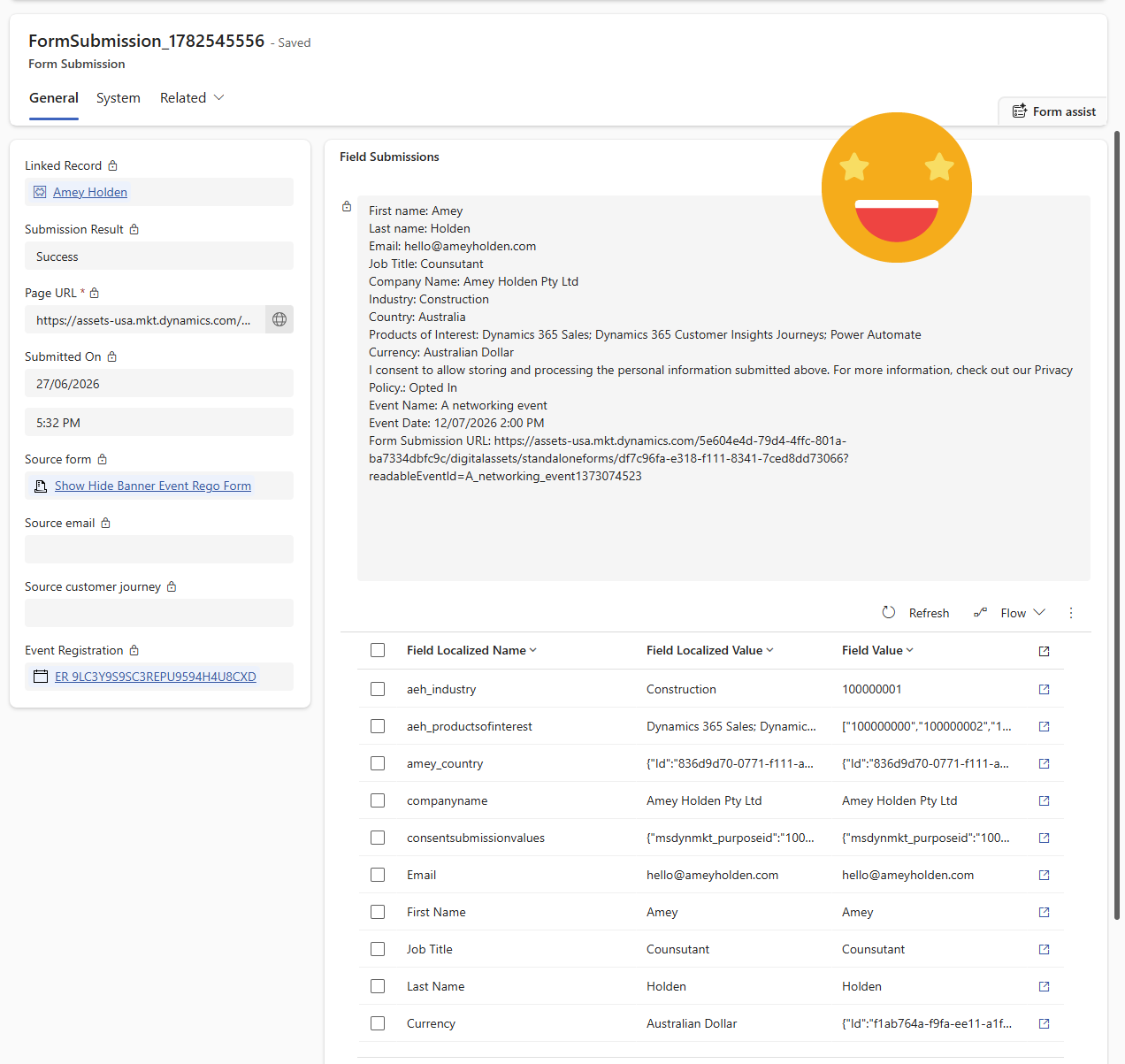This screenshot has height=1064, width=1125.
Task: Open Show Hide Banner Event Rego Form link
Action: tap(153, 486)
